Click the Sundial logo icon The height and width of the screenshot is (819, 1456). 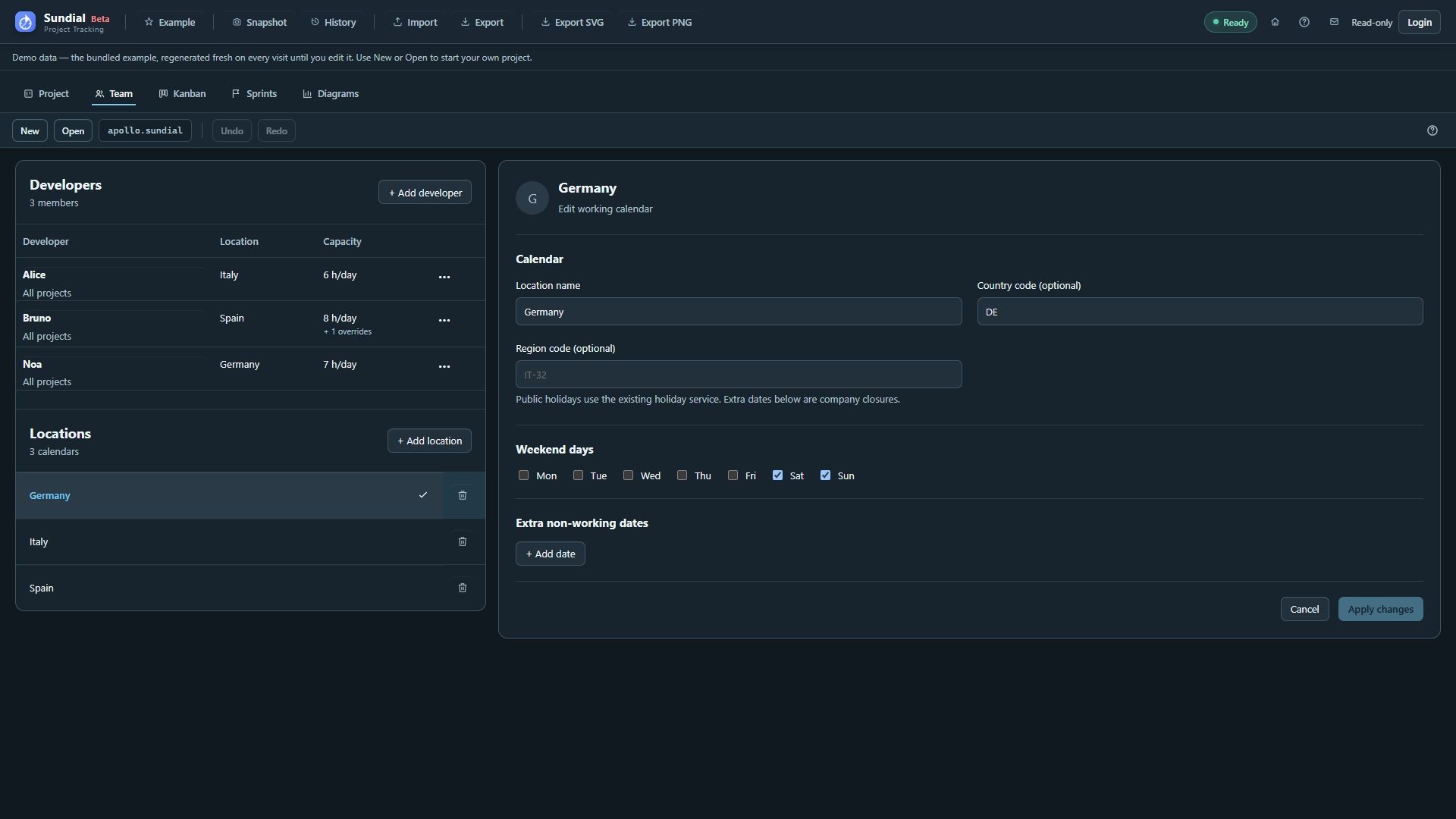coord(25,22)
